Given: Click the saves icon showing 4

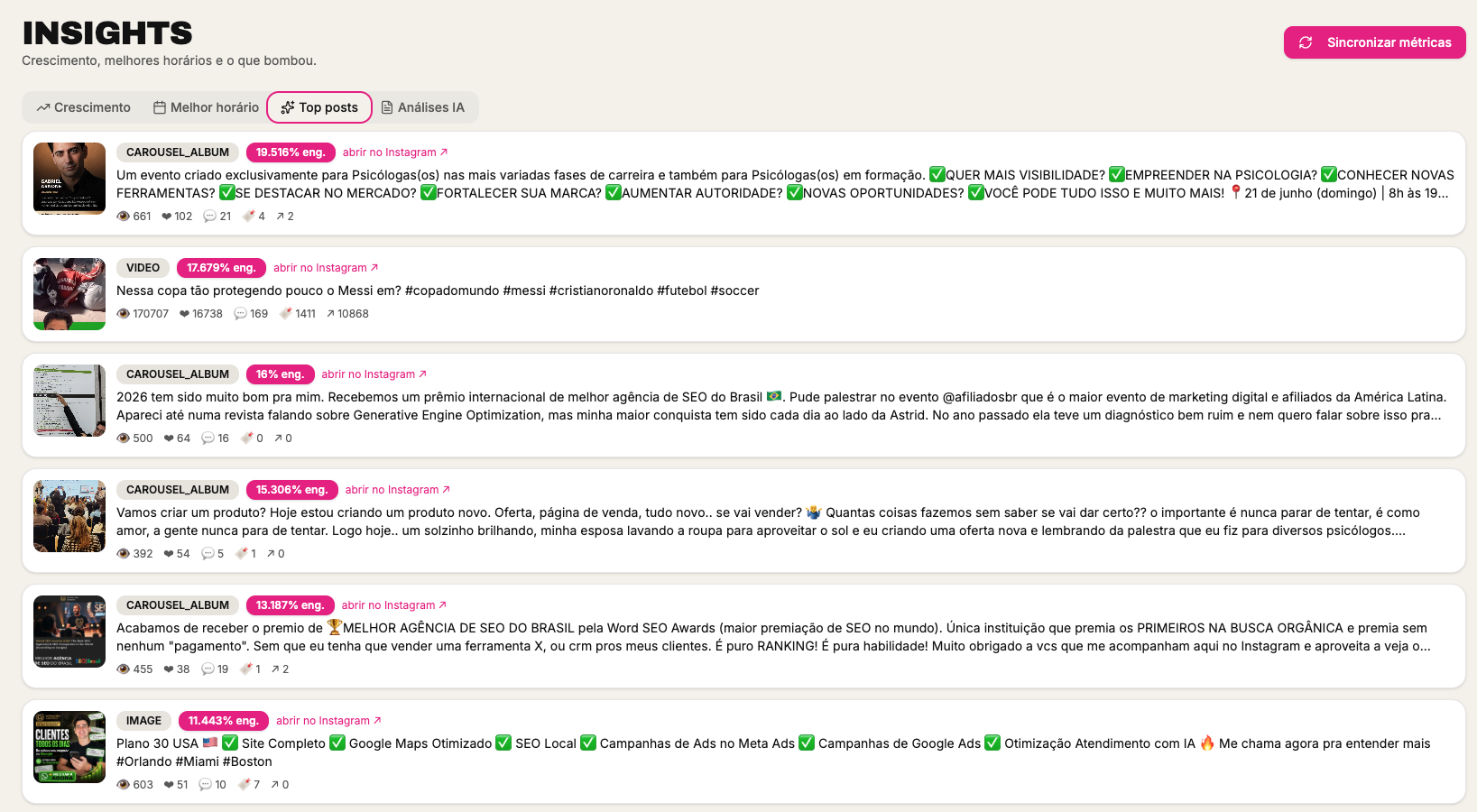Looking at the screenshot, I should point(249,217).
